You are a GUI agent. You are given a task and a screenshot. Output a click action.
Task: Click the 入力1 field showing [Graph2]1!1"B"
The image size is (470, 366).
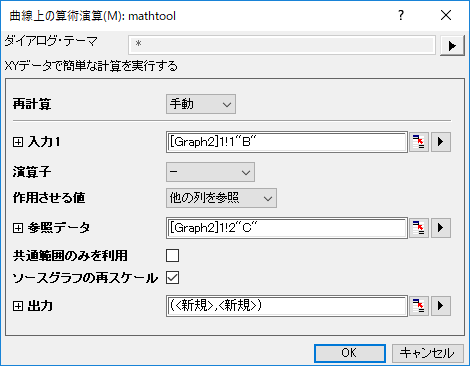point(287,142)
